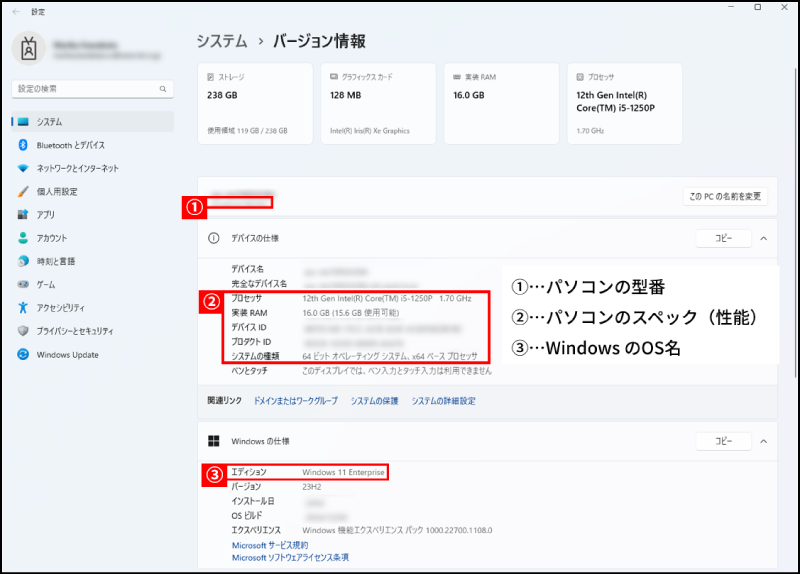Open the user account profile picture
The height and width of the screenshot is (574, 800).
click(29, 49)
